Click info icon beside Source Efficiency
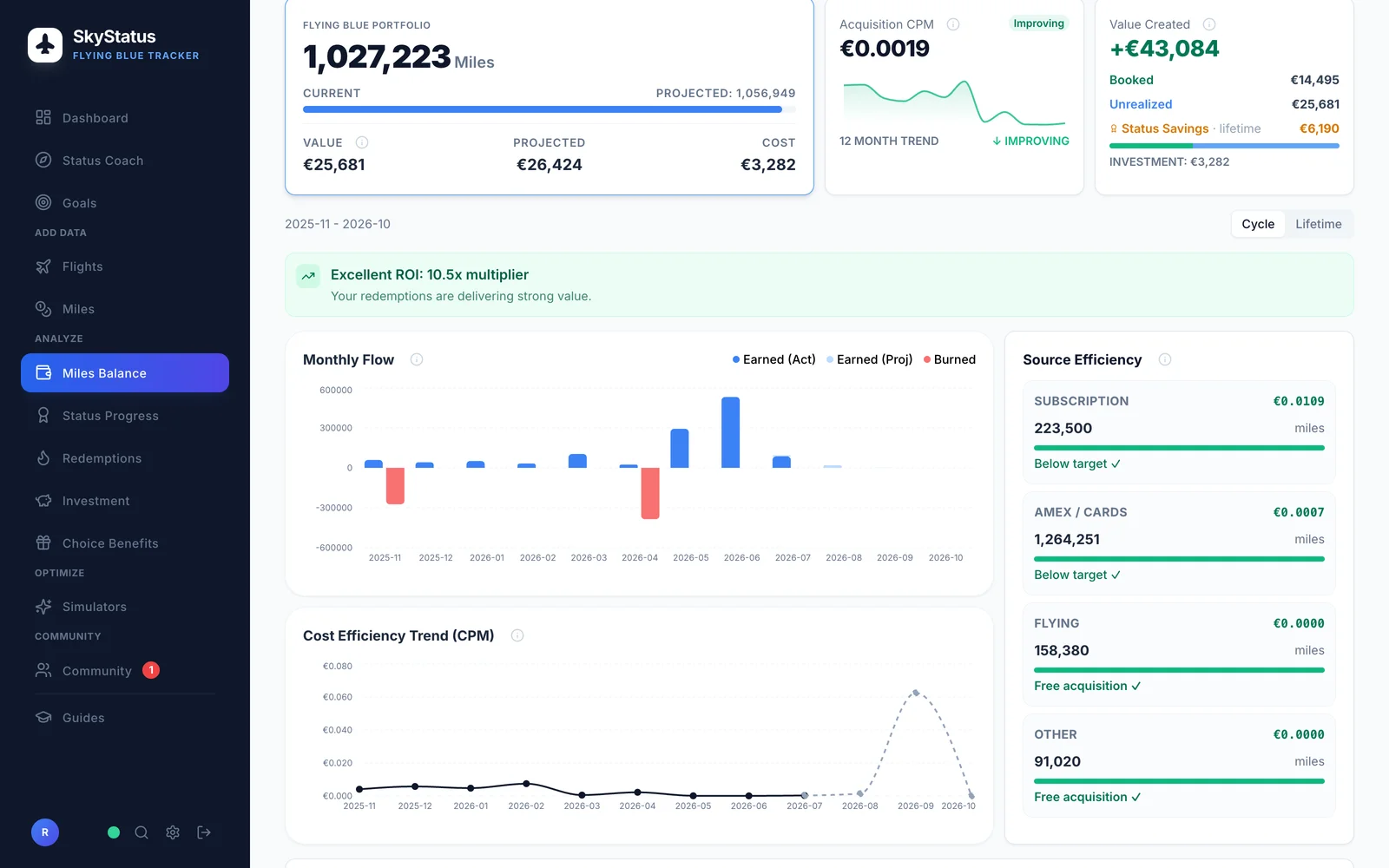 tap(1165, 359)
